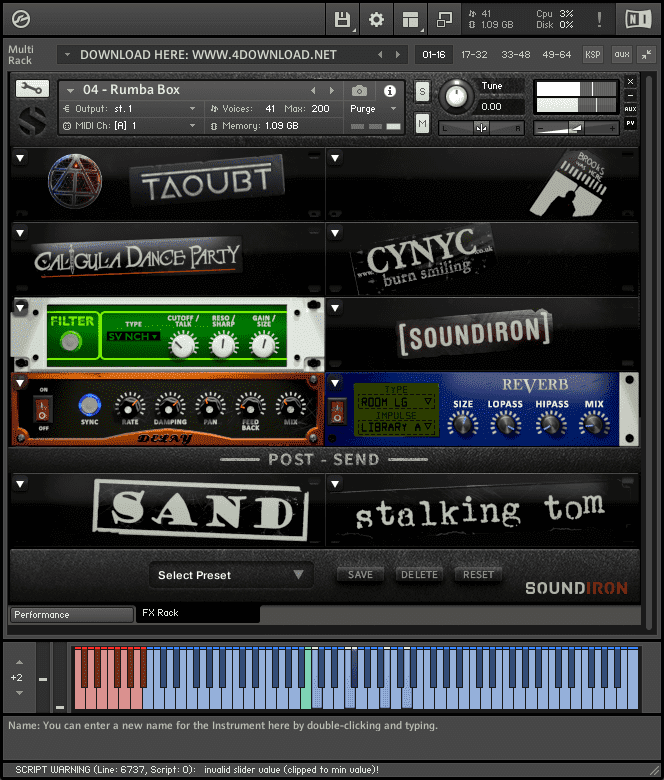This screenshot has width=664, height=780.
Task: Expand the Caligula Dance Party slot menu
Action: pos(20,233)
